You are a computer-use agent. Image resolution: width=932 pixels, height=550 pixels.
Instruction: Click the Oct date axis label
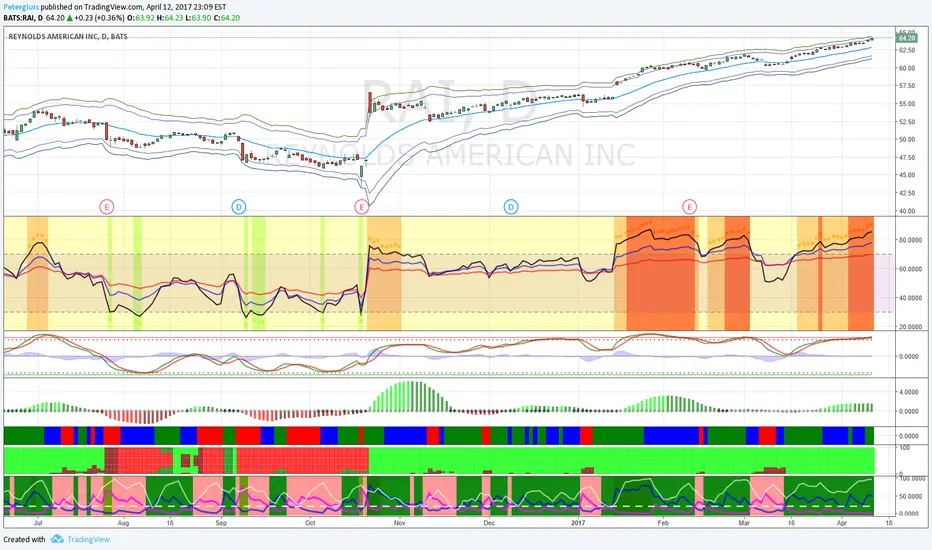[x=310, y=523]
